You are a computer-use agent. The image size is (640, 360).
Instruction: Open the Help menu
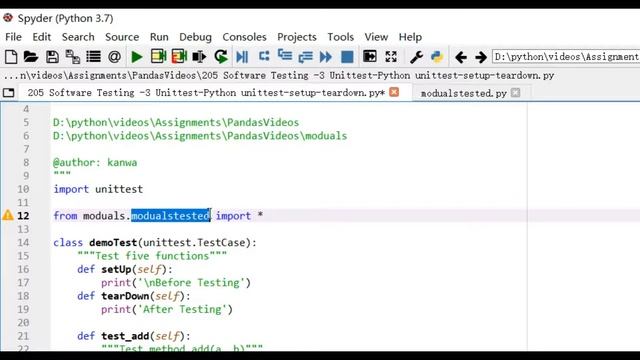(x=410, y=37)
